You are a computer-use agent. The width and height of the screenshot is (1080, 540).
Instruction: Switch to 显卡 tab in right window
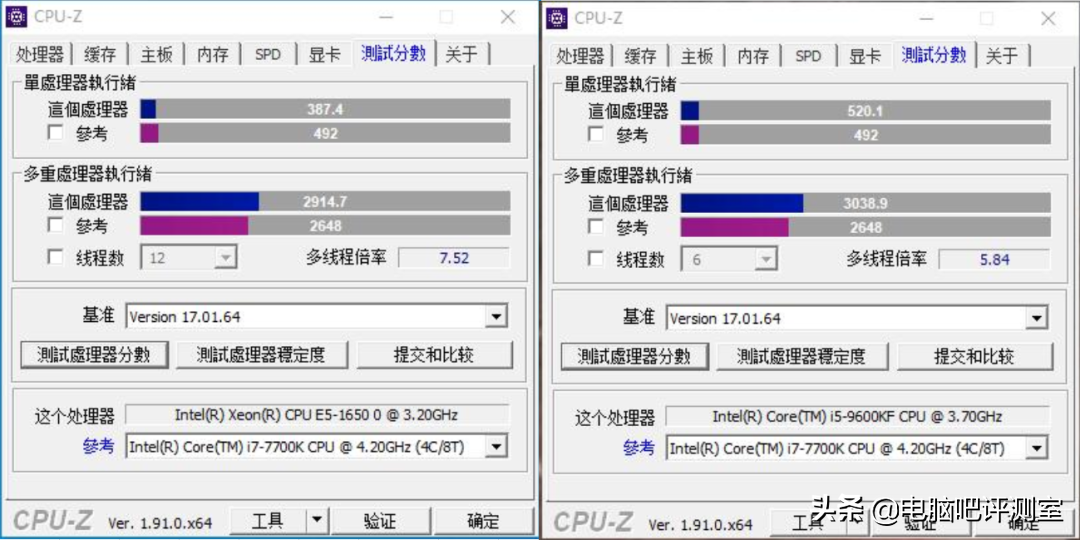pos(864,55)
